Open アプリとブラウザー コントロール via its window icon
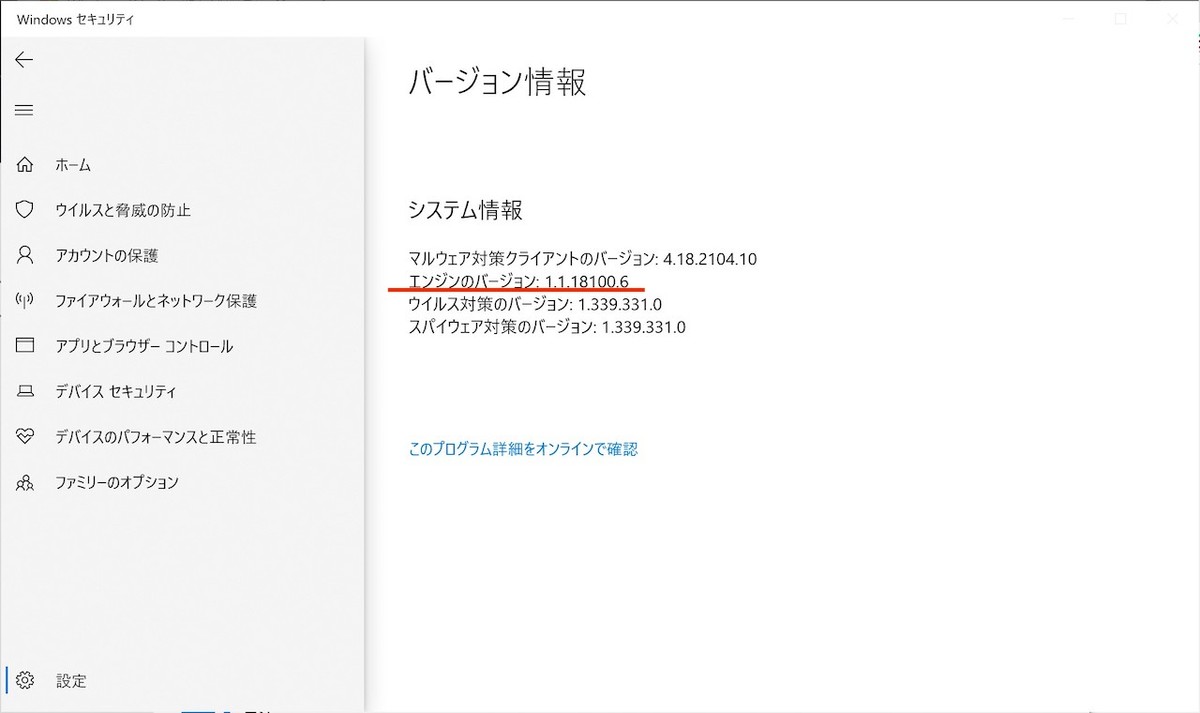This screenshot has height=713, width=1200. (x=25, y=346)
